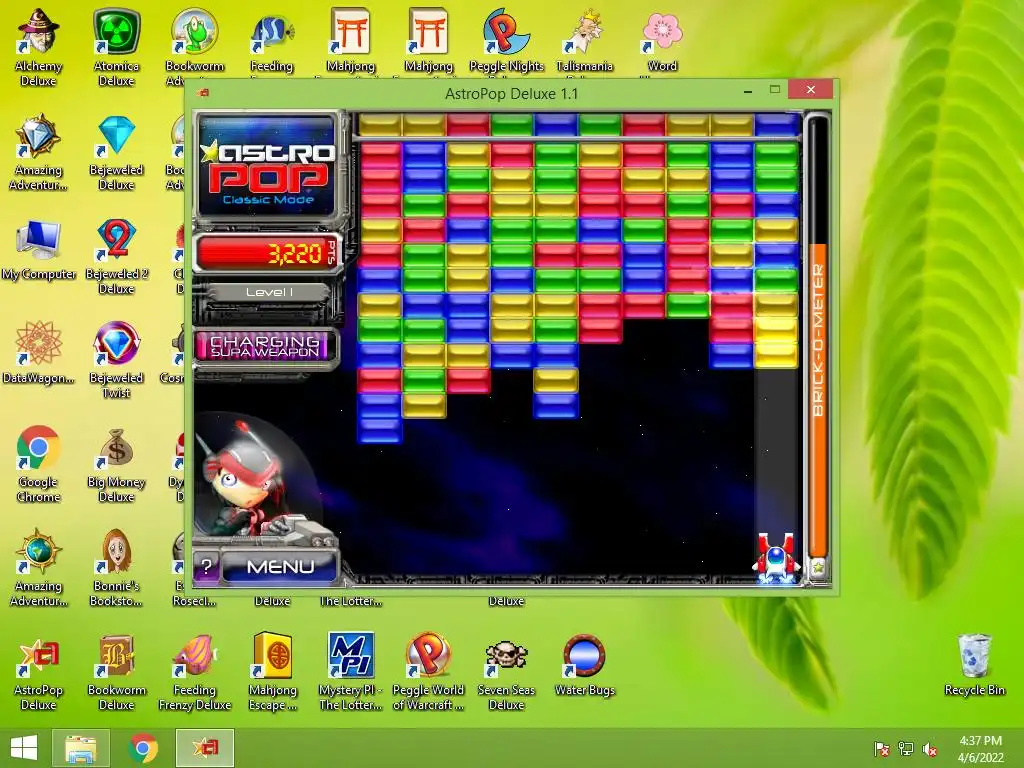Open the Amazing Adventures icon beside Bejeweled Deluxe

(x=38, y=152)
